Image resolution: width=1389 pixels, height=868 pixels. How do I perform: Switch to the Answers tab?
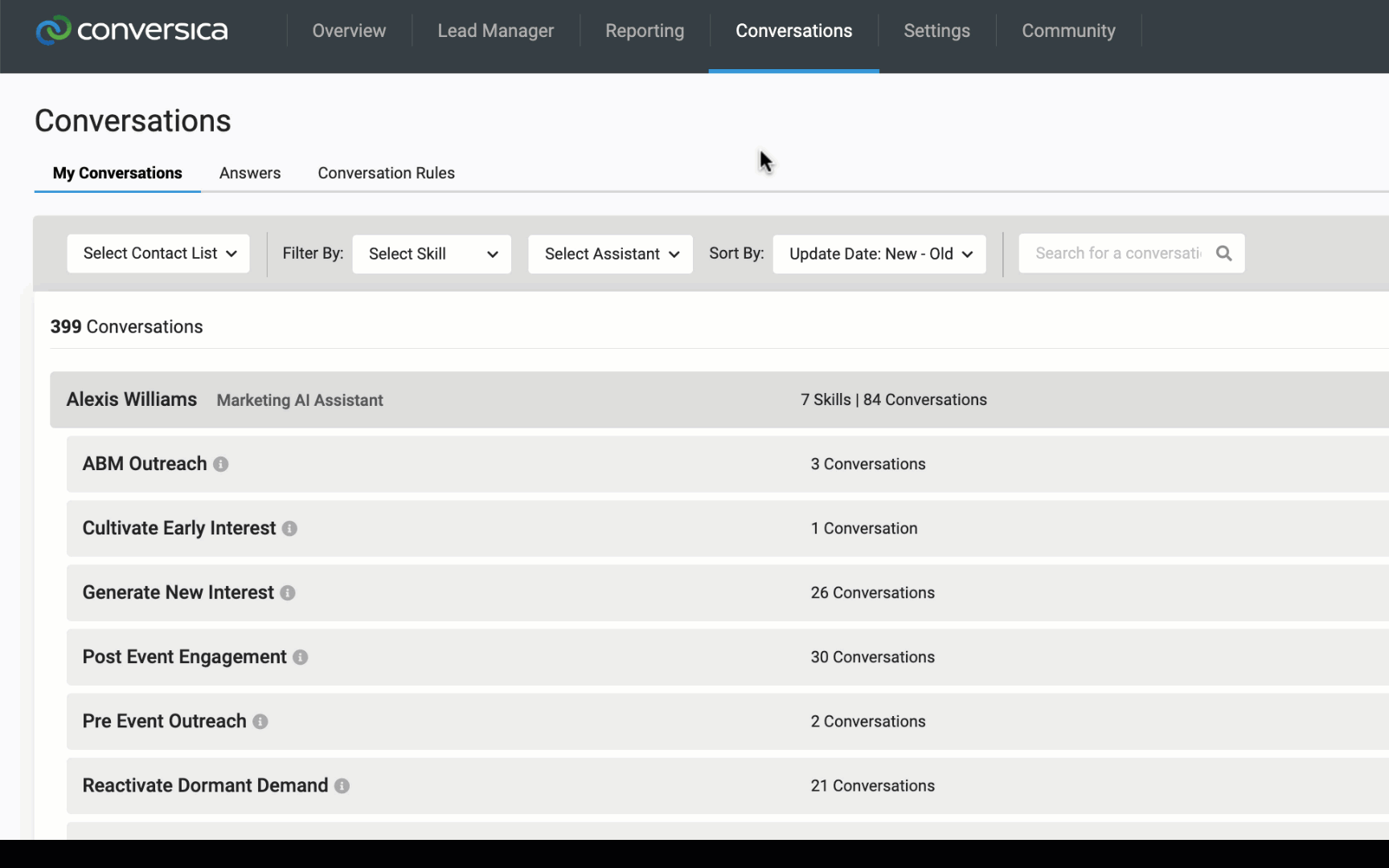coord(250,173)
